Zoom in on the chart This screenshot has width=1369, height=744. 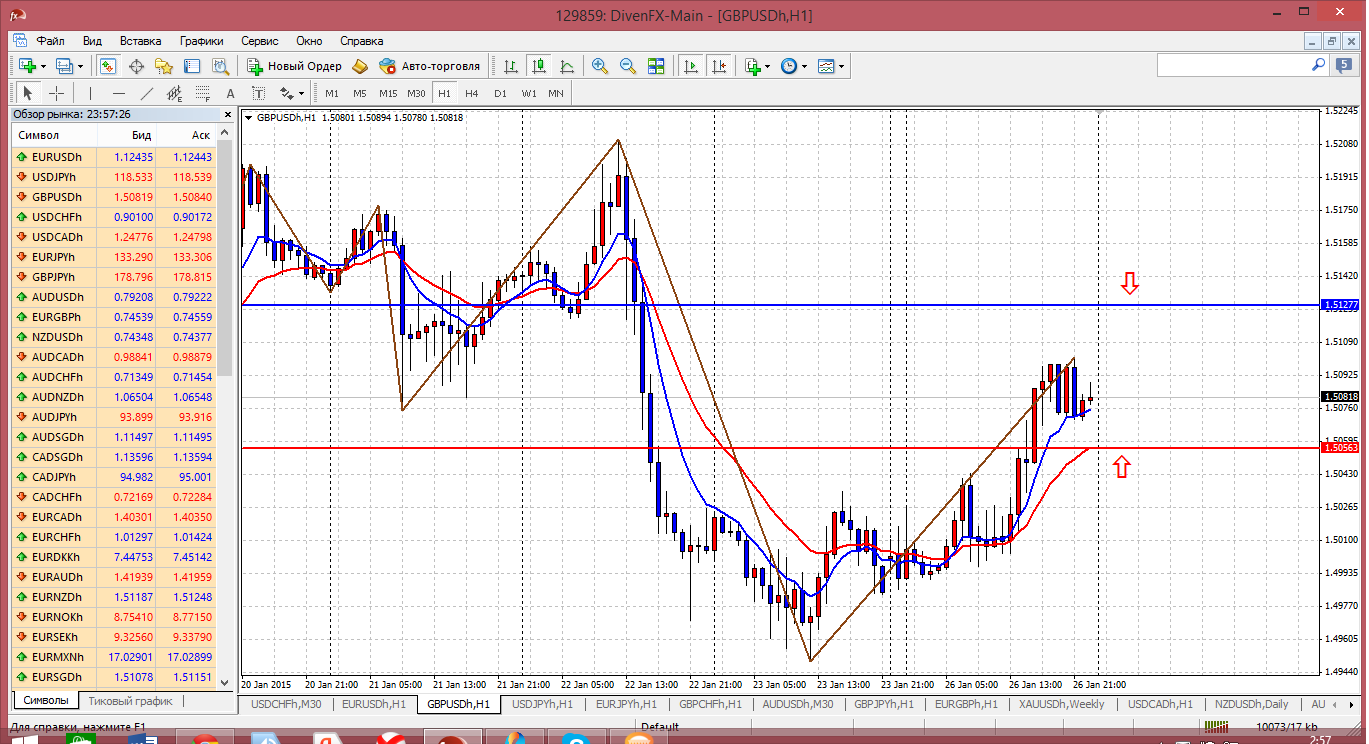point(600,66)
